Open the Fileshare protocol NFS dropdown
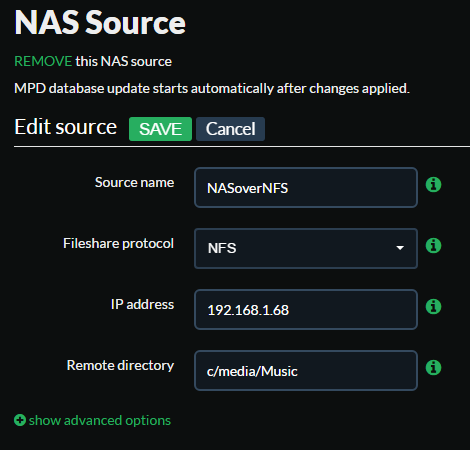Image resolution: width=470 pixels, height=450 pixels. [x=306, y=248]
